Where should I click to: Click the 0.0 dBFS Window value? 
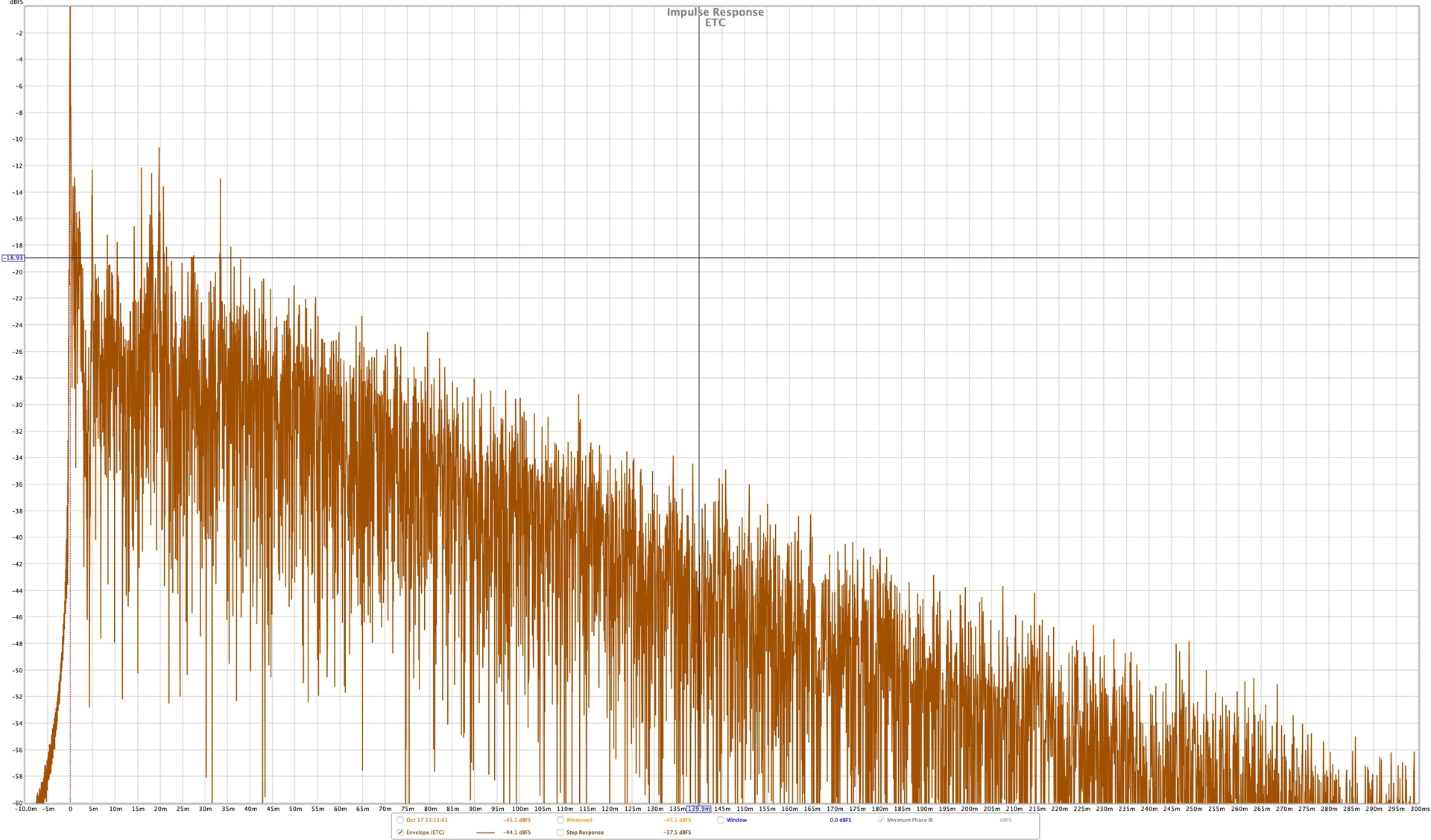840,820
